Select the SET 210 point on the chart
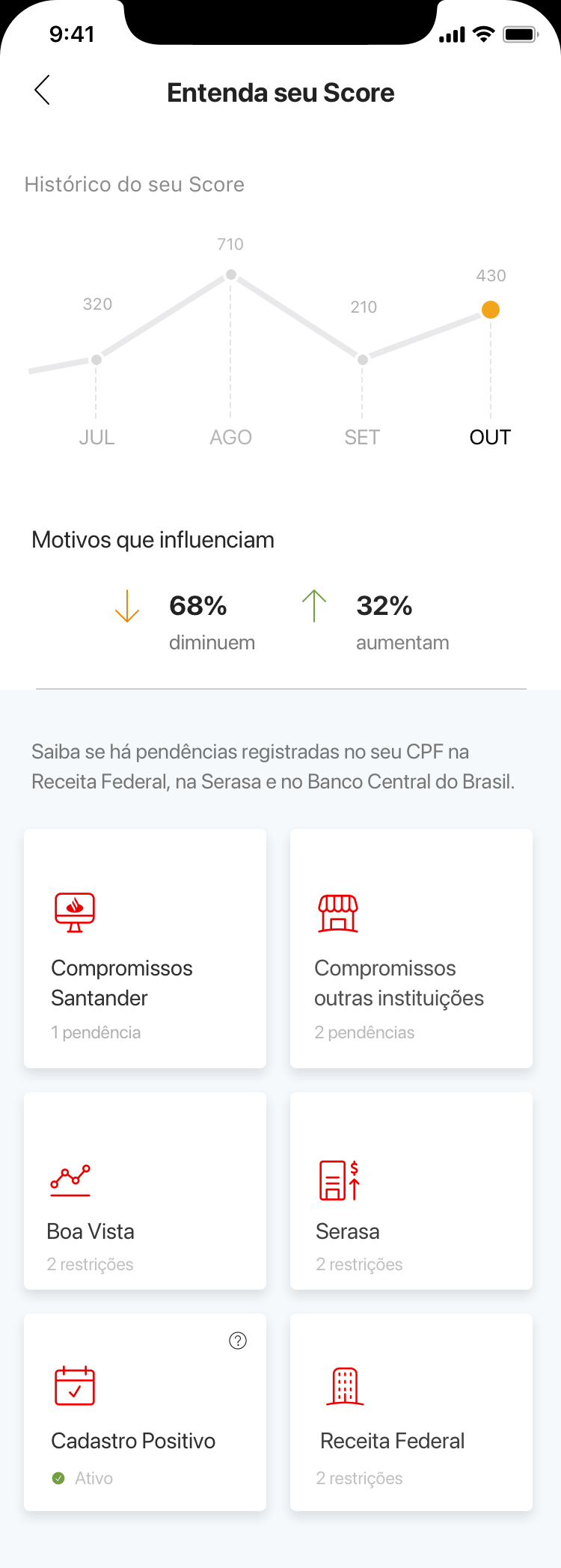 coord(363,360)
